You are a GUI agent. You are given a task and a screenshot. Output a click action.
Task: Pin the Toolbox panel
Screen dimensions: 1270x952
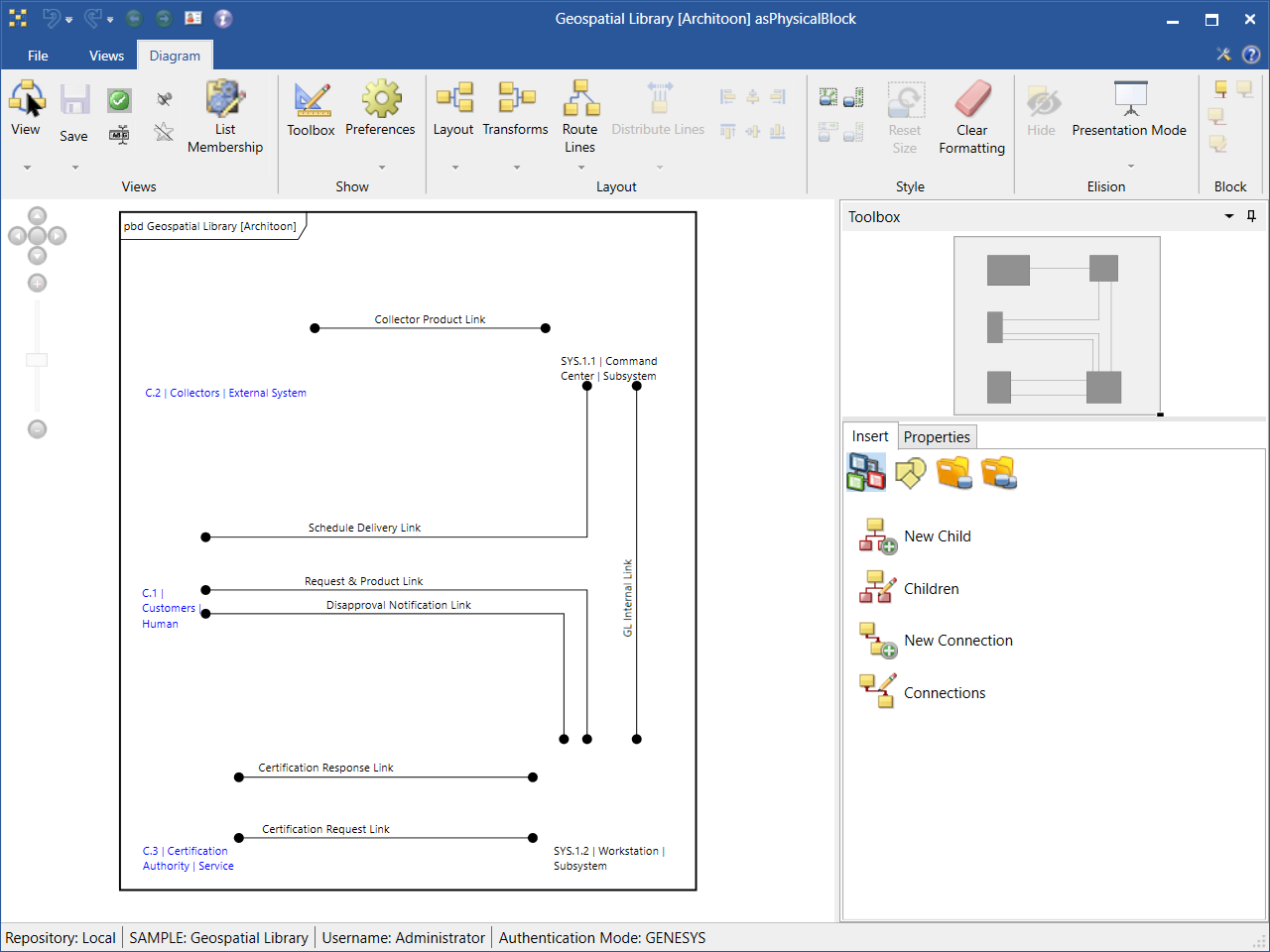(1251, 216)
